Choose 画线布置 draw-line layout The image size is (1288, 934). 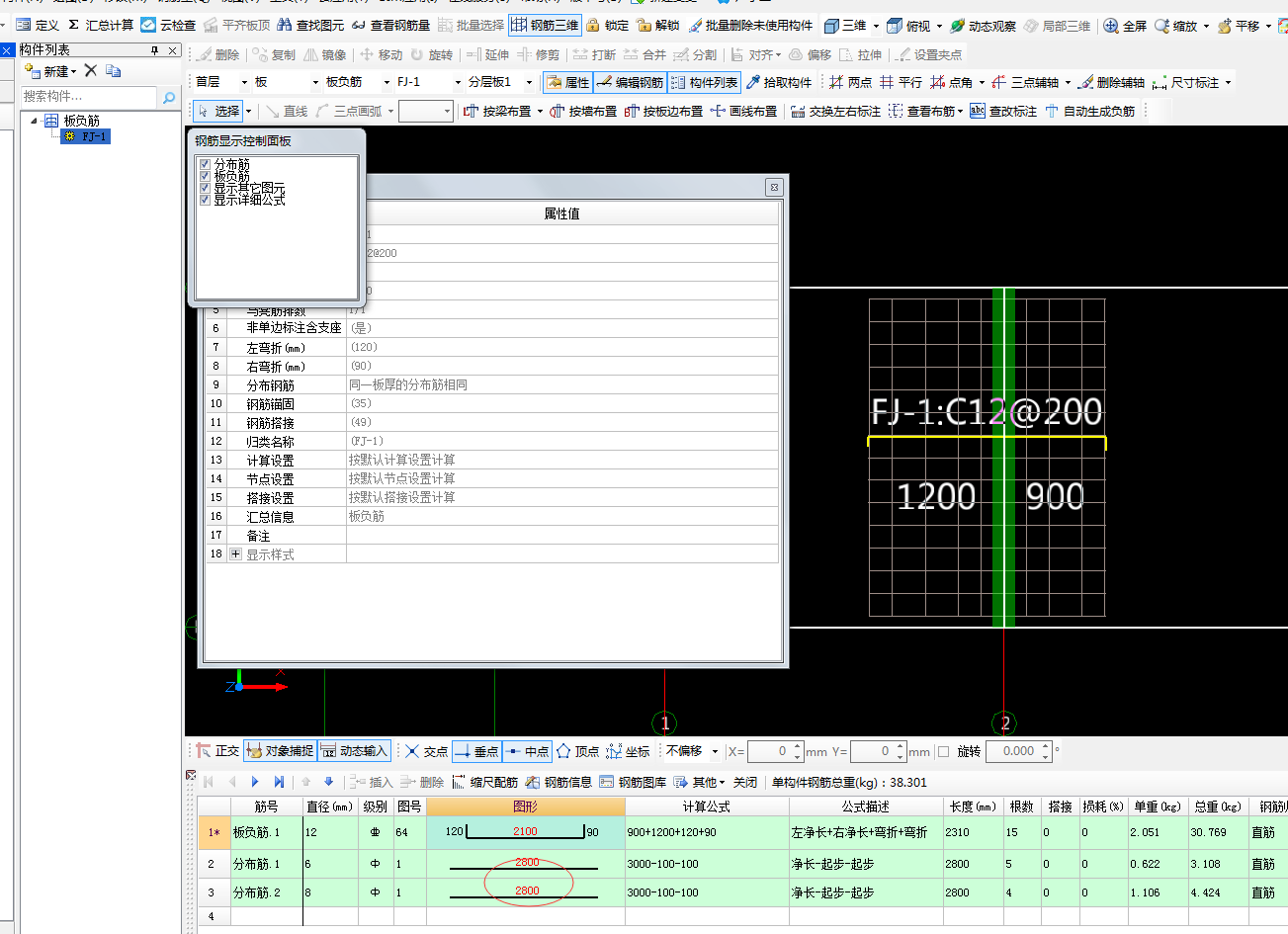[x=743, y=112]
